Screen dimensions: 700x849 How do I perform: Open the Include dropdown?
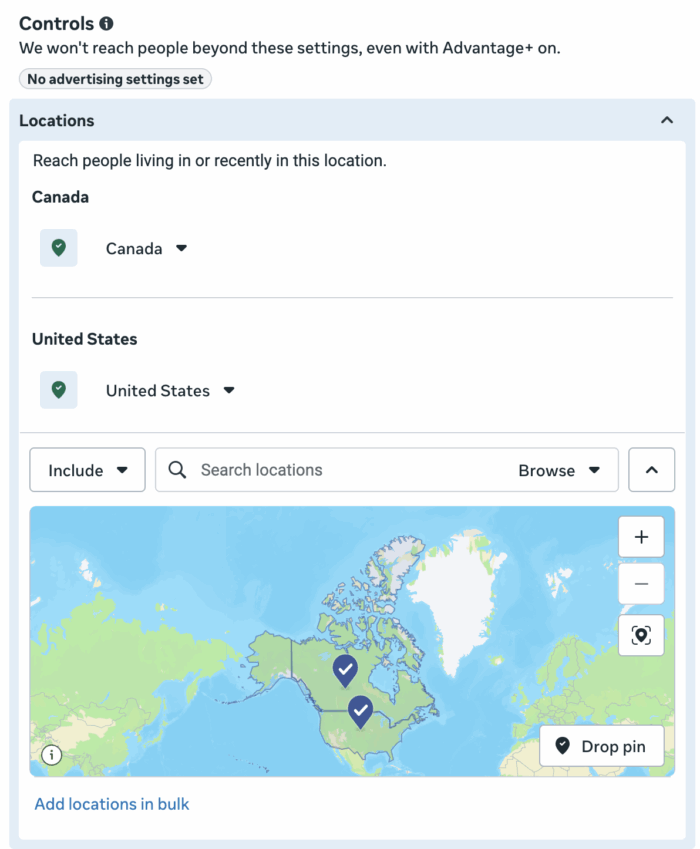(87, 469)
